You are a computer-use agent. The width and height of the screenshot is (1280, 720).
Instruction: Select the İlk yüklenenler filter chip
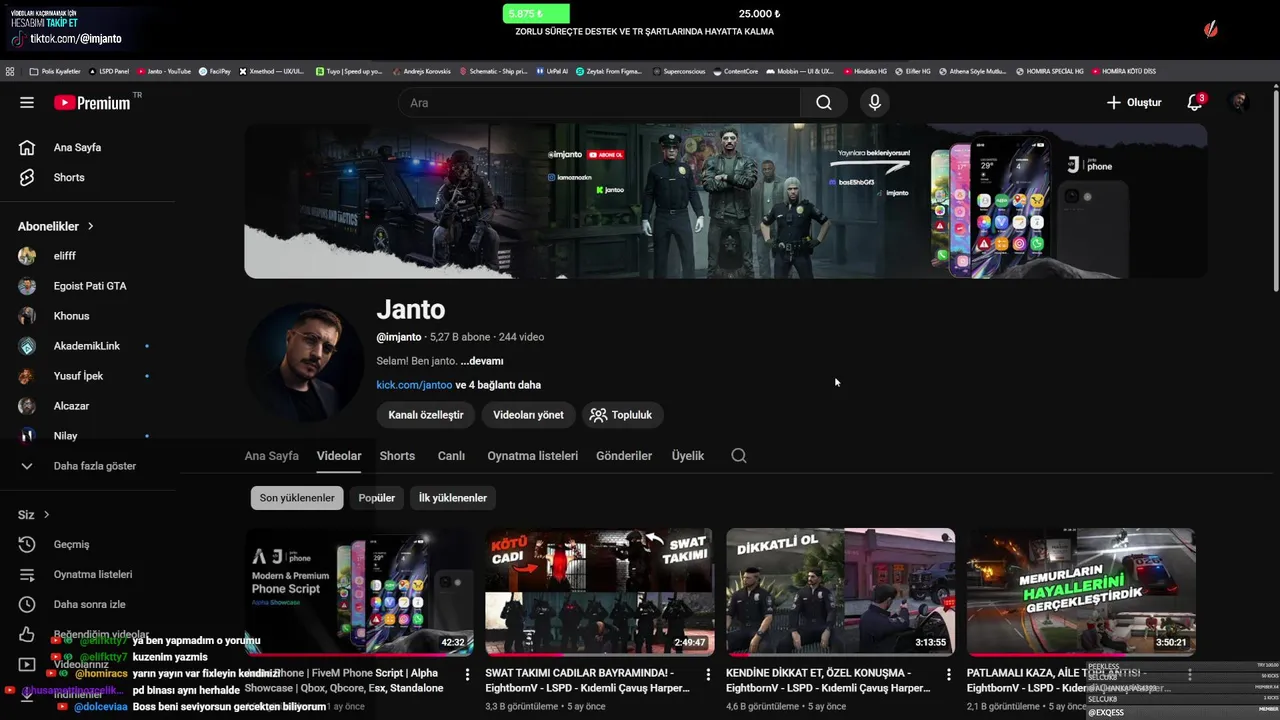pyautogui.click(x=453, y=498)
